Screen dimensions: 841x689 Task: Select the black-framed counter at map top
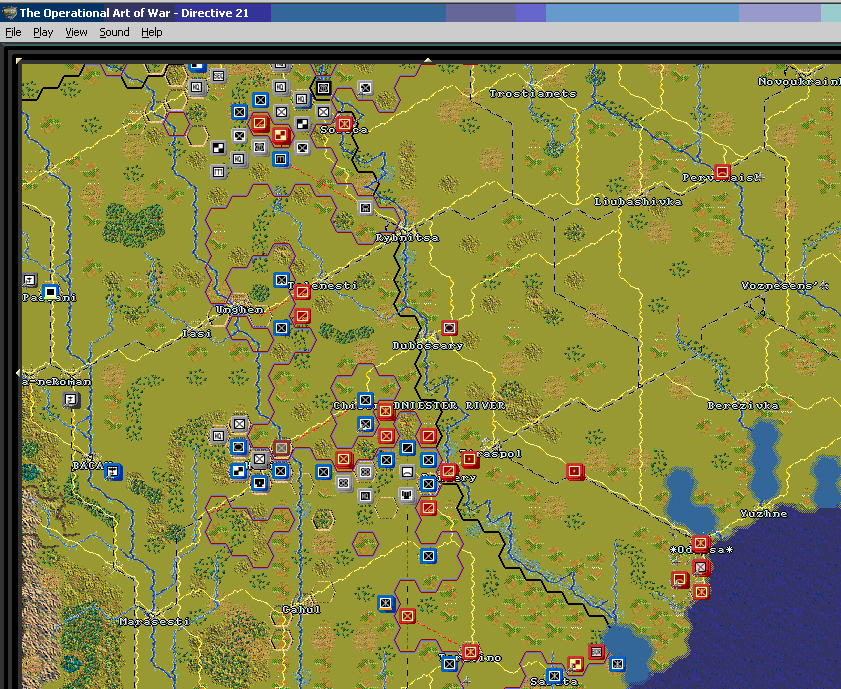[323, 88]
